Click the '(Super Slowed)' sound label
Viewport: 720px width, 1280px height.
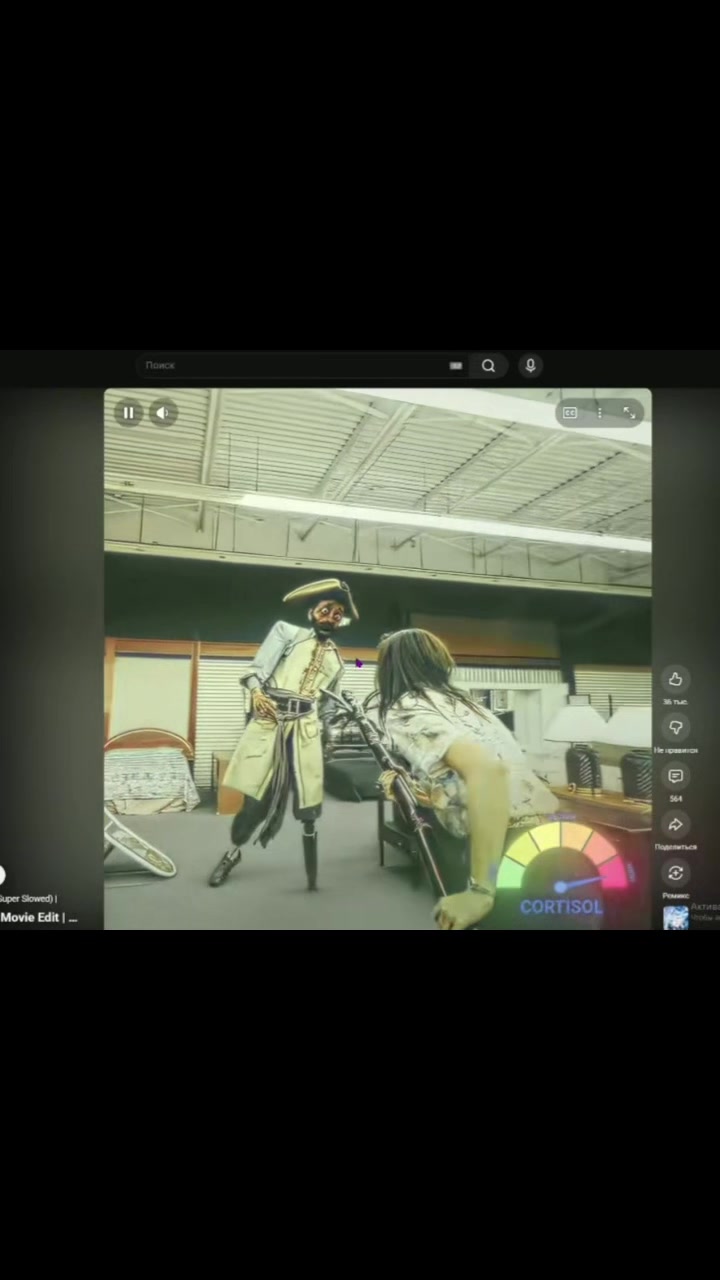click(28, 899)
